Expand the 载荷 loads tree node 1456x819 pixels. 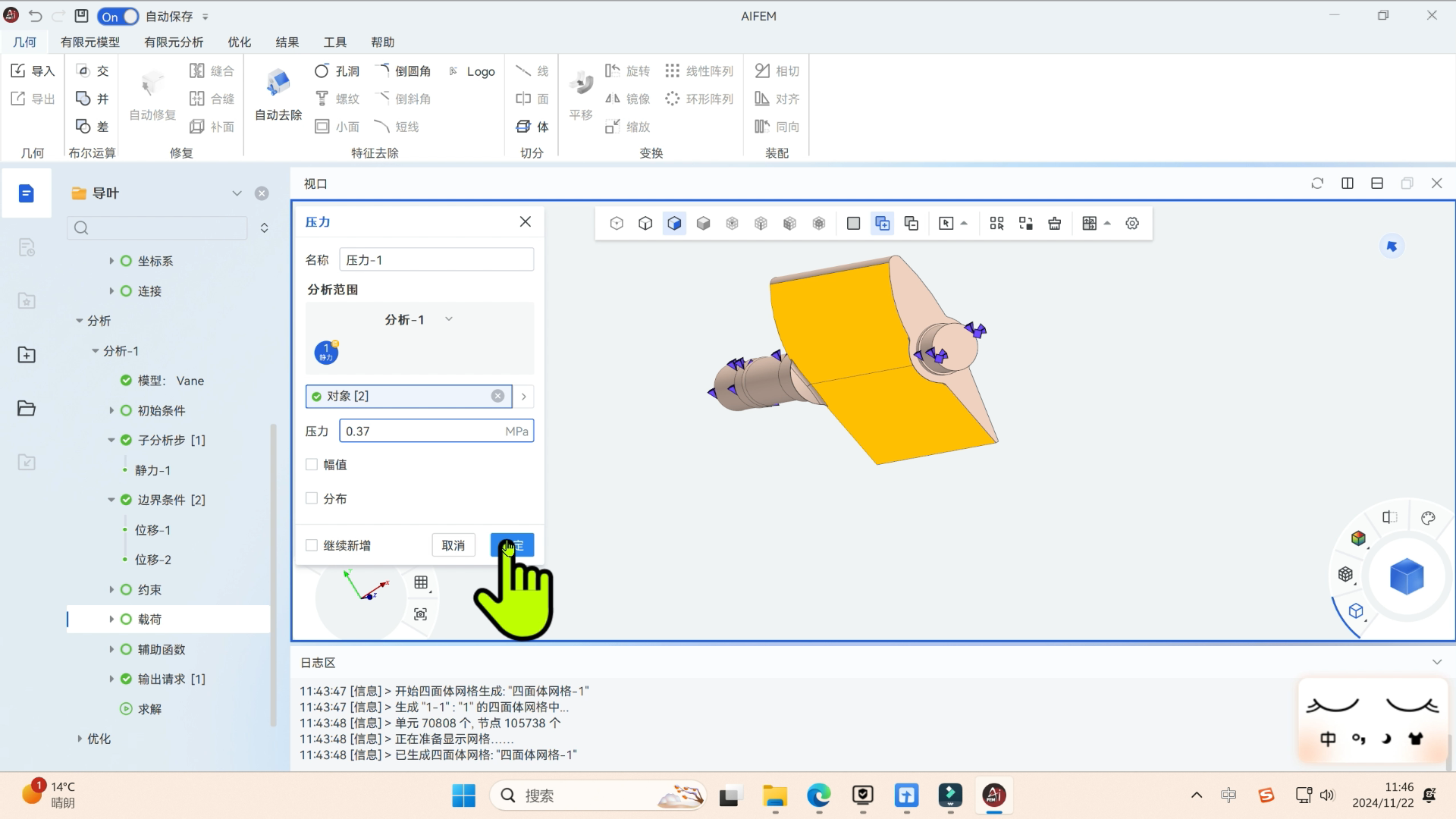coord(111,620)
